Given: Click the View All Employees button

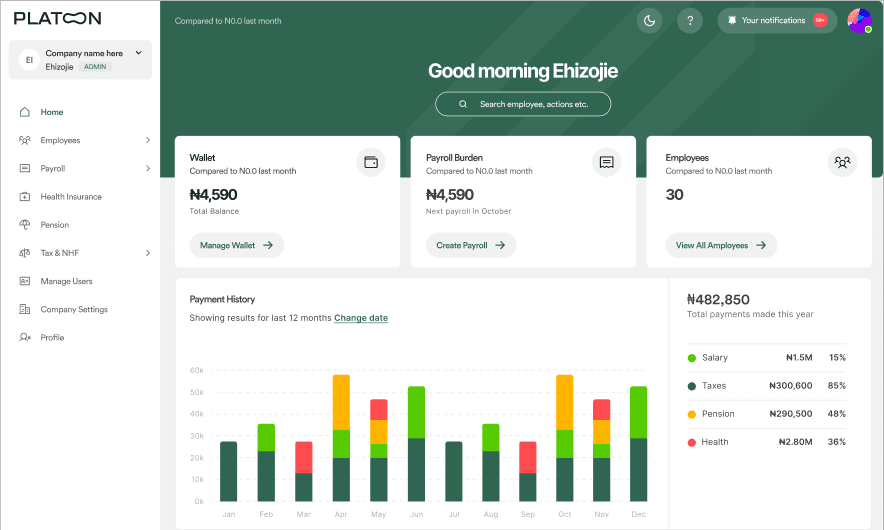Looking at the screenshot, I should pos(721,245).
